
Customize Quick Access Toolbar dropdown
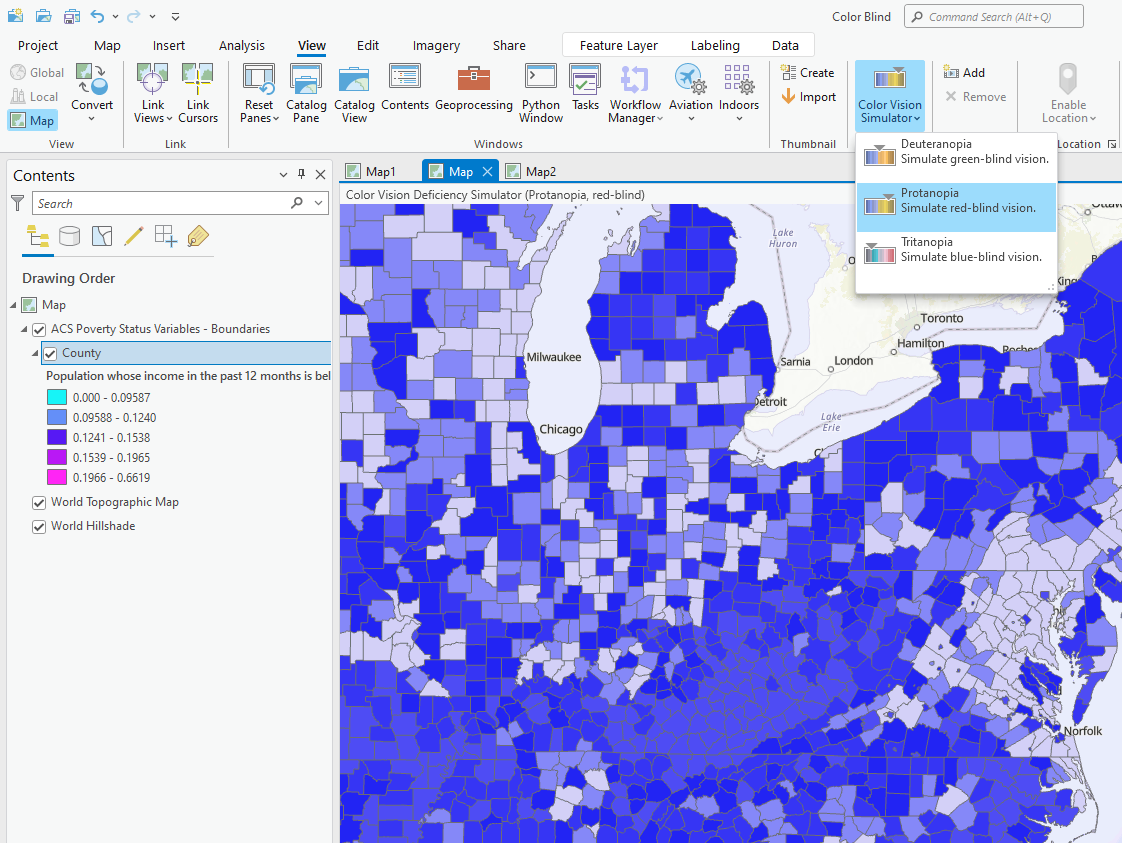pos(175,16)
